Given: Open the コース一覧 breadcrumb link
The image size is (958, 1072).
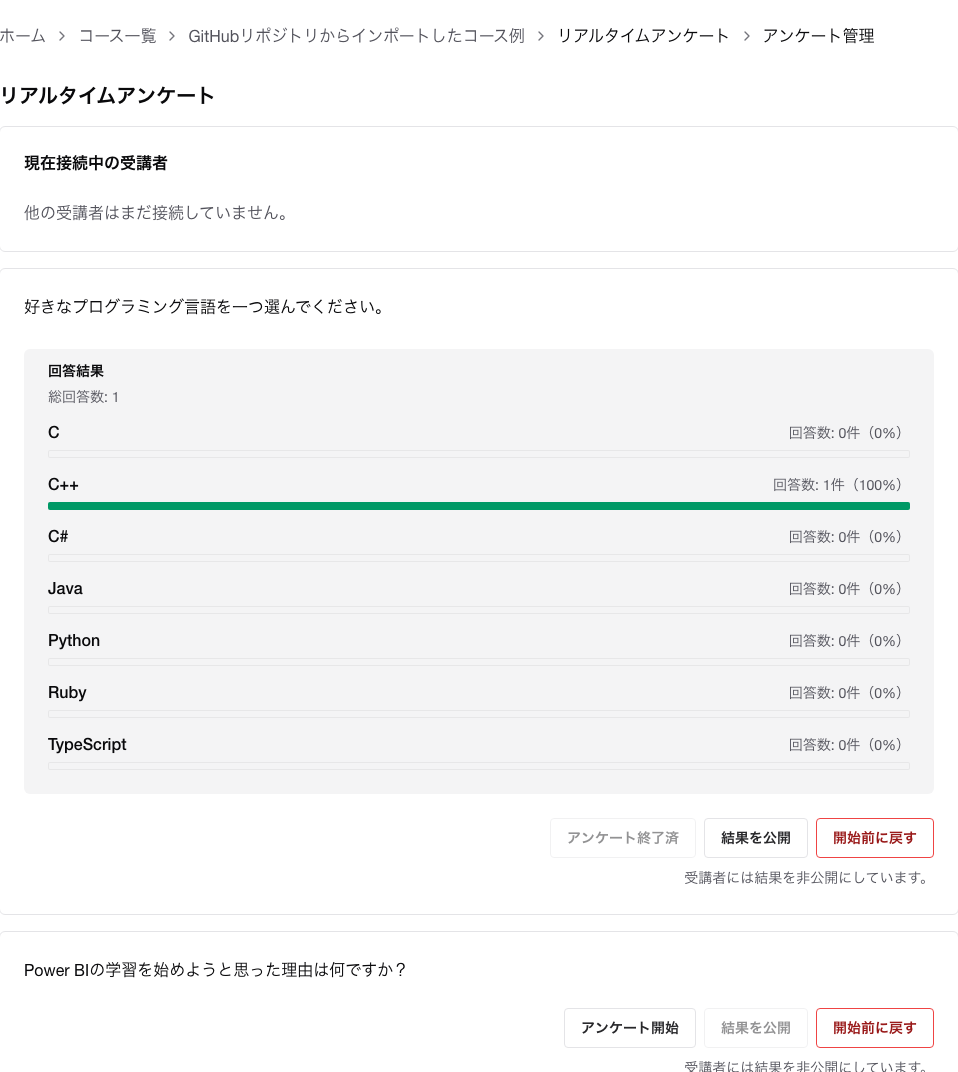Looking at the screenshot, I should 117,36.
